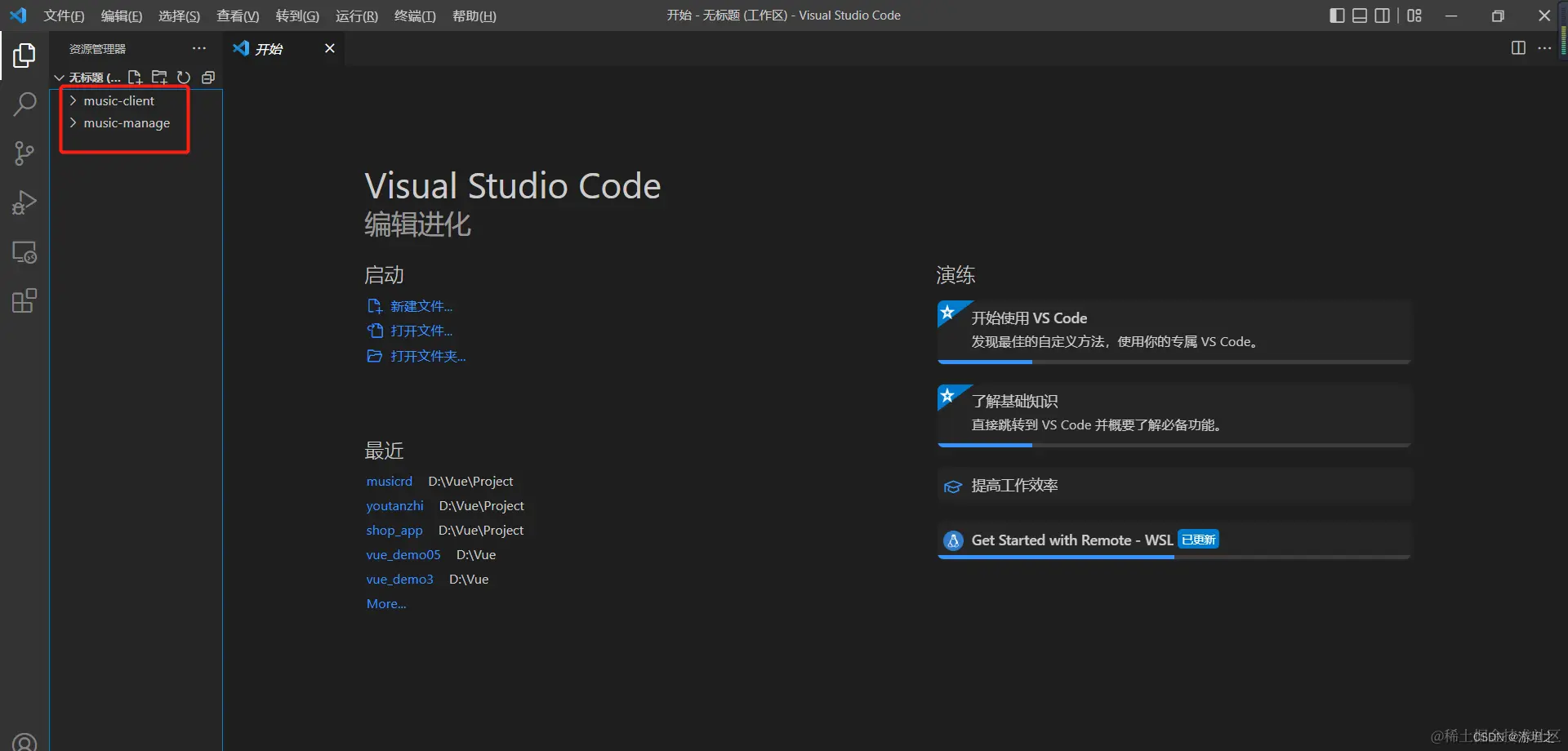Open the Source Control view
Screen dimensions: 1568x751
pos(24,153)
